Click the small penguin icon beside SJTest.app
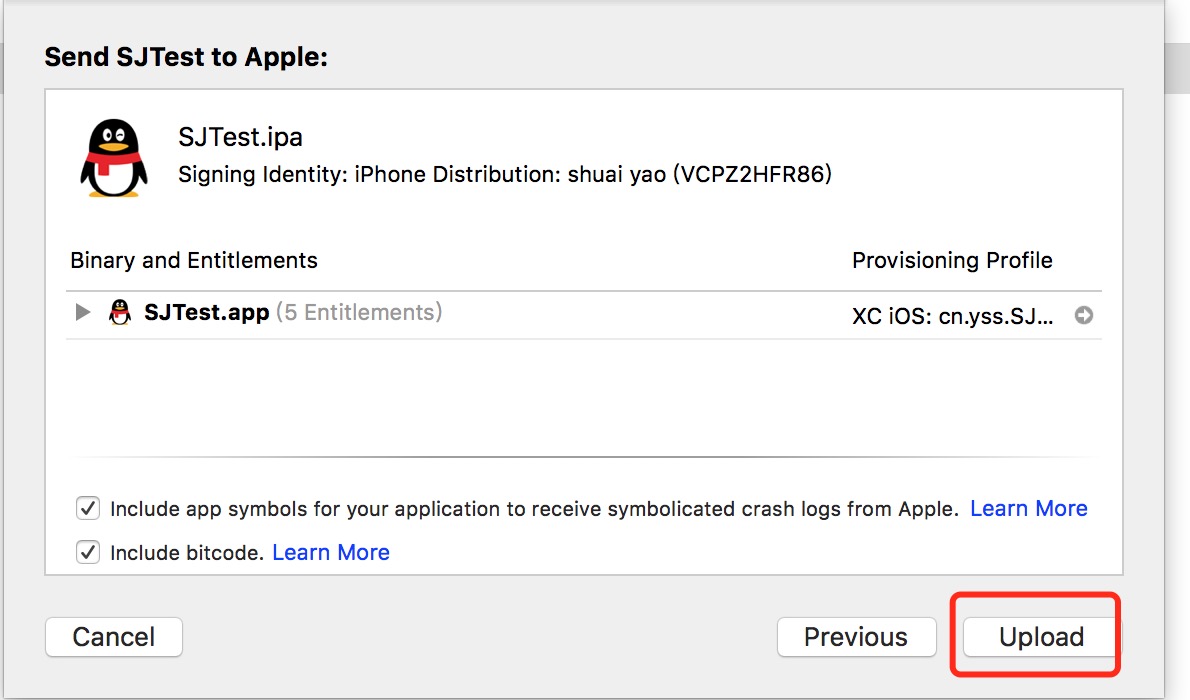This screenshot has width=1190, height=700. tap(120, 312)
